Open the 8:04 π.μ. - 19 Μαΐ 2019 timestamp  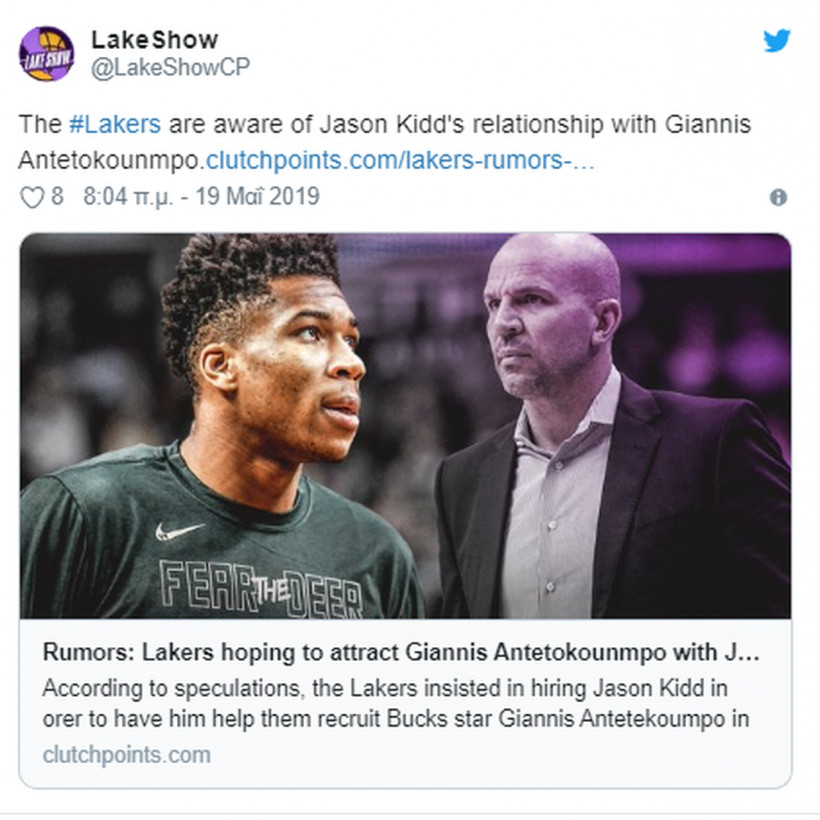click(x=201, y=197)
